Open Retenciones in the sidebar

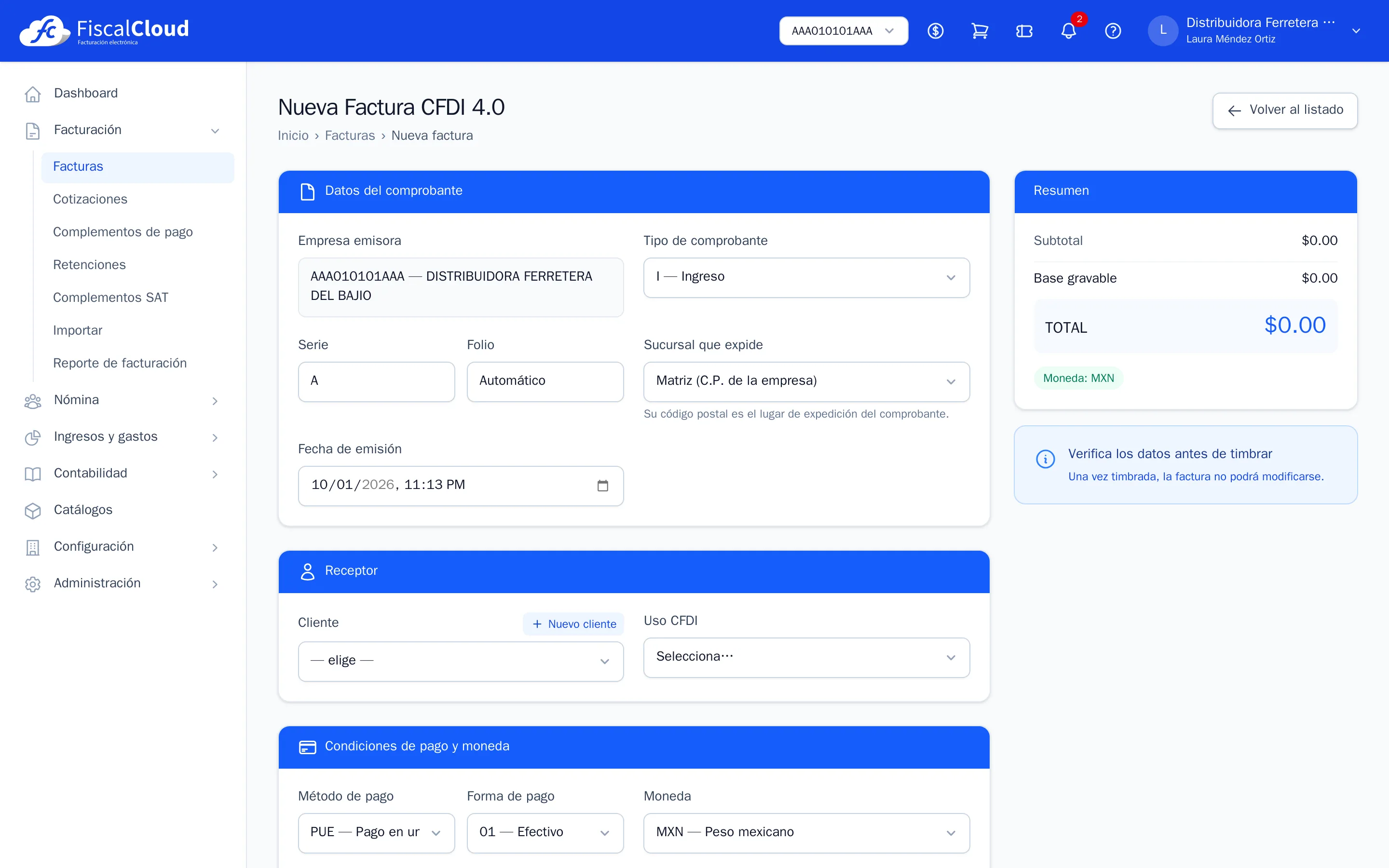[x=137, y=265]
